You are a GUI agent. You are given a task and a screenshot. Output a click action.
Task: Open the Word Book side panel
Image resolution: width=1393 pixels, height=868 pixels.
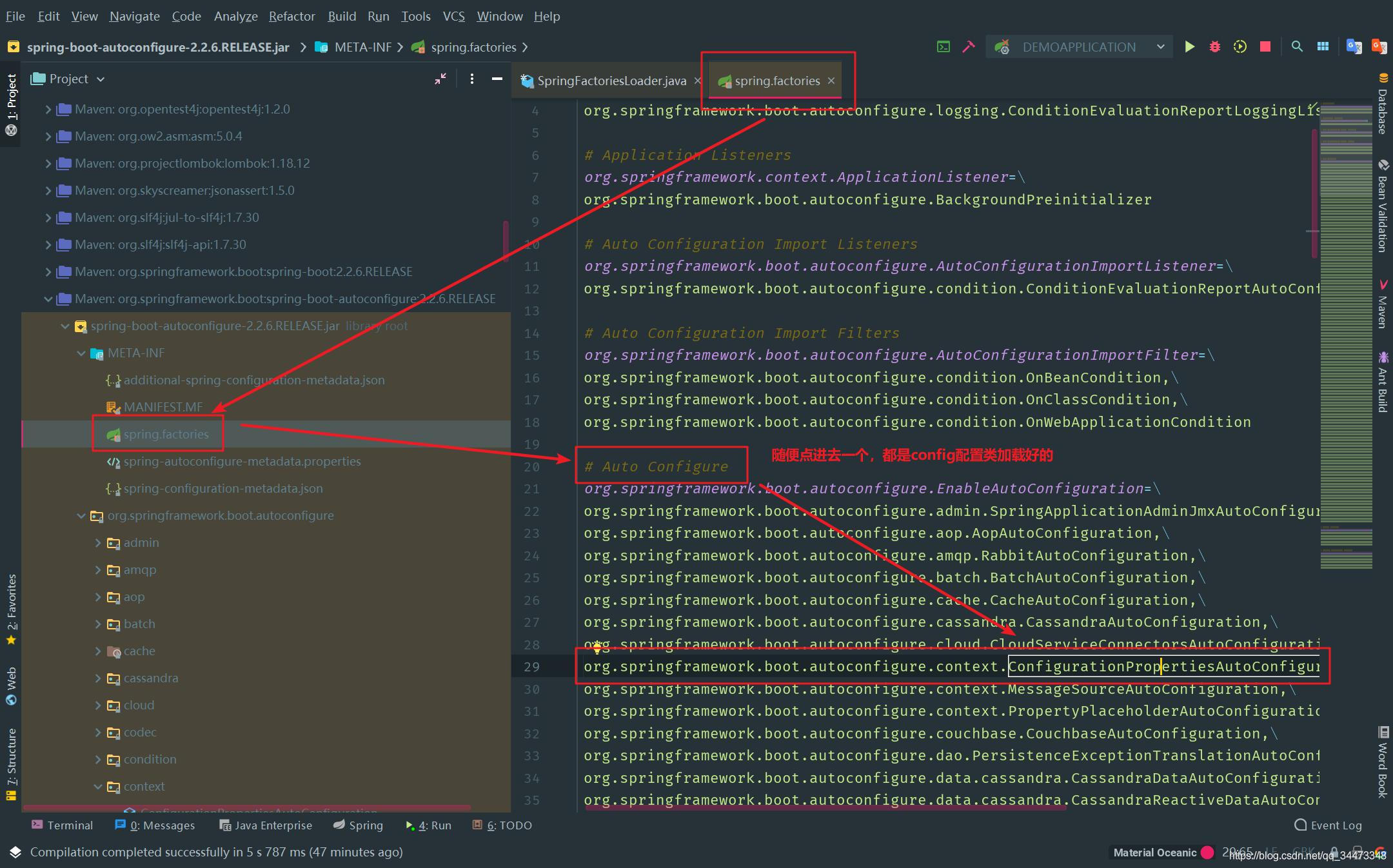(1383, 762)
